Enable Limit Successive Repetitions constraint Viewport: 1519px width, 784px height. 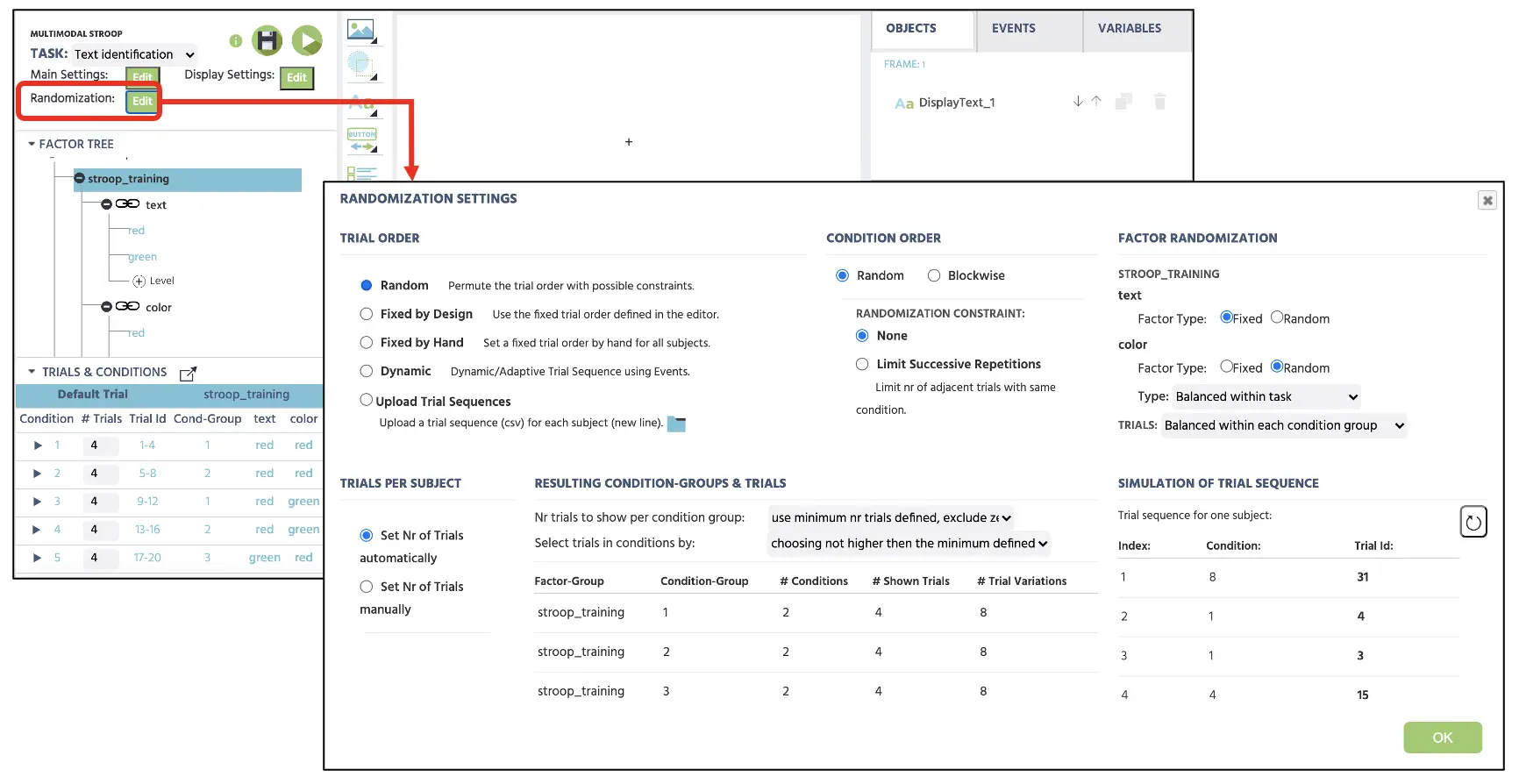click(x=862, y=364)
